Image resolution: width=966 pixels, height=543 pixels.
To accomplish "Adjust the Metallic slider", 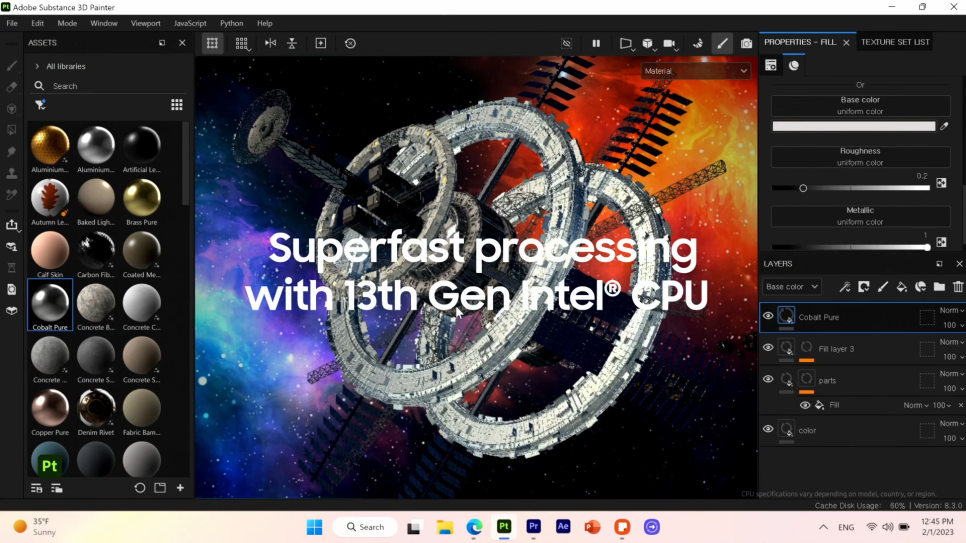I will click(850, 247).
